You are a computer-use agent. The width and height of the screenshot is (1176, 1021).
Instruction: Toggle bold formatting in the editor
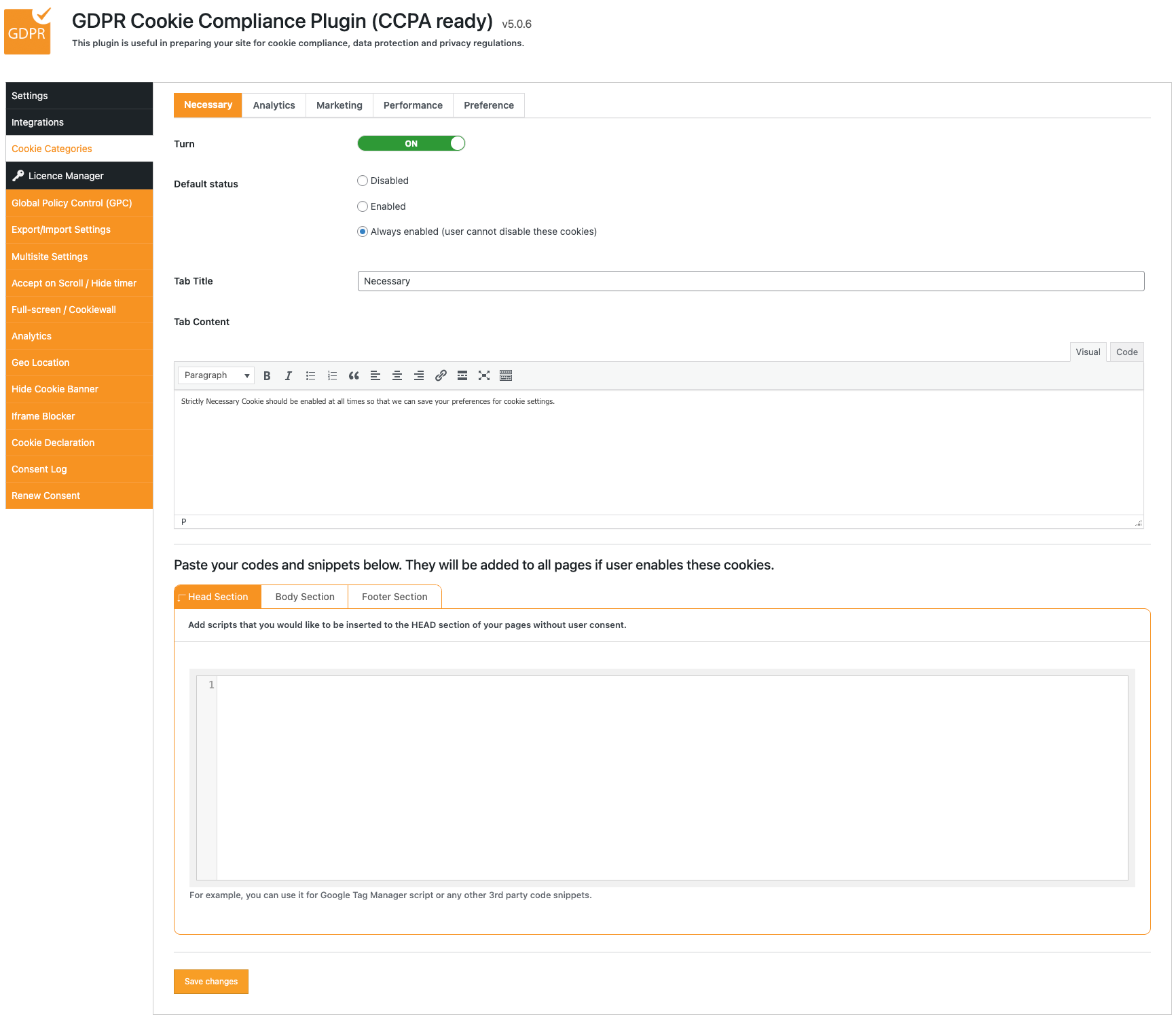coord(267,376)
